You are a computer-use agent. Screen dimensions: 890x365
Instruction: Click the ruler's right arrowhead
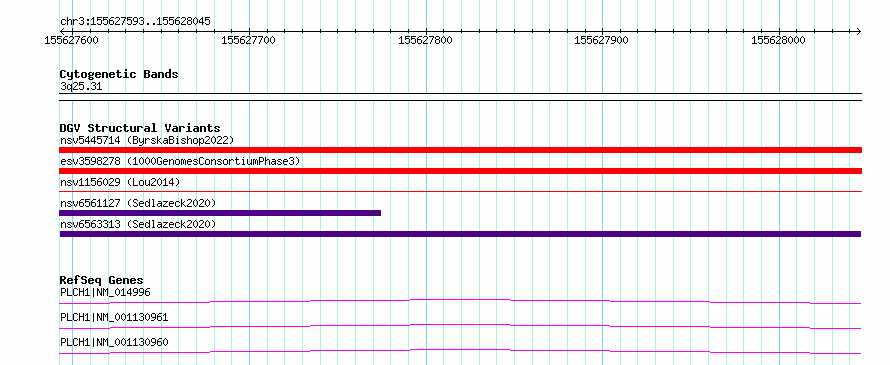858,31
